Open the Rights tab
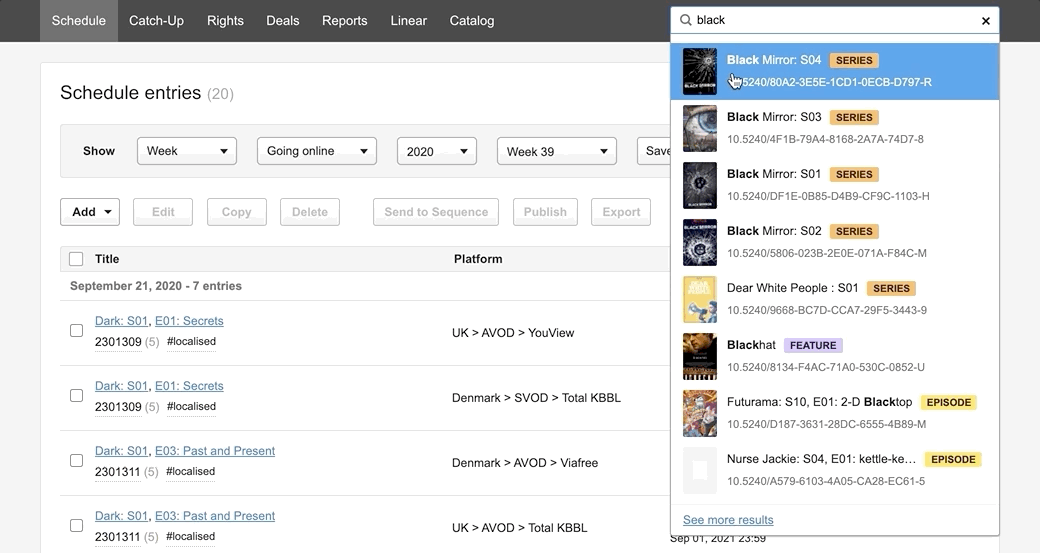This screenshot has width=1040, height=553. click(x=225, y=20)
